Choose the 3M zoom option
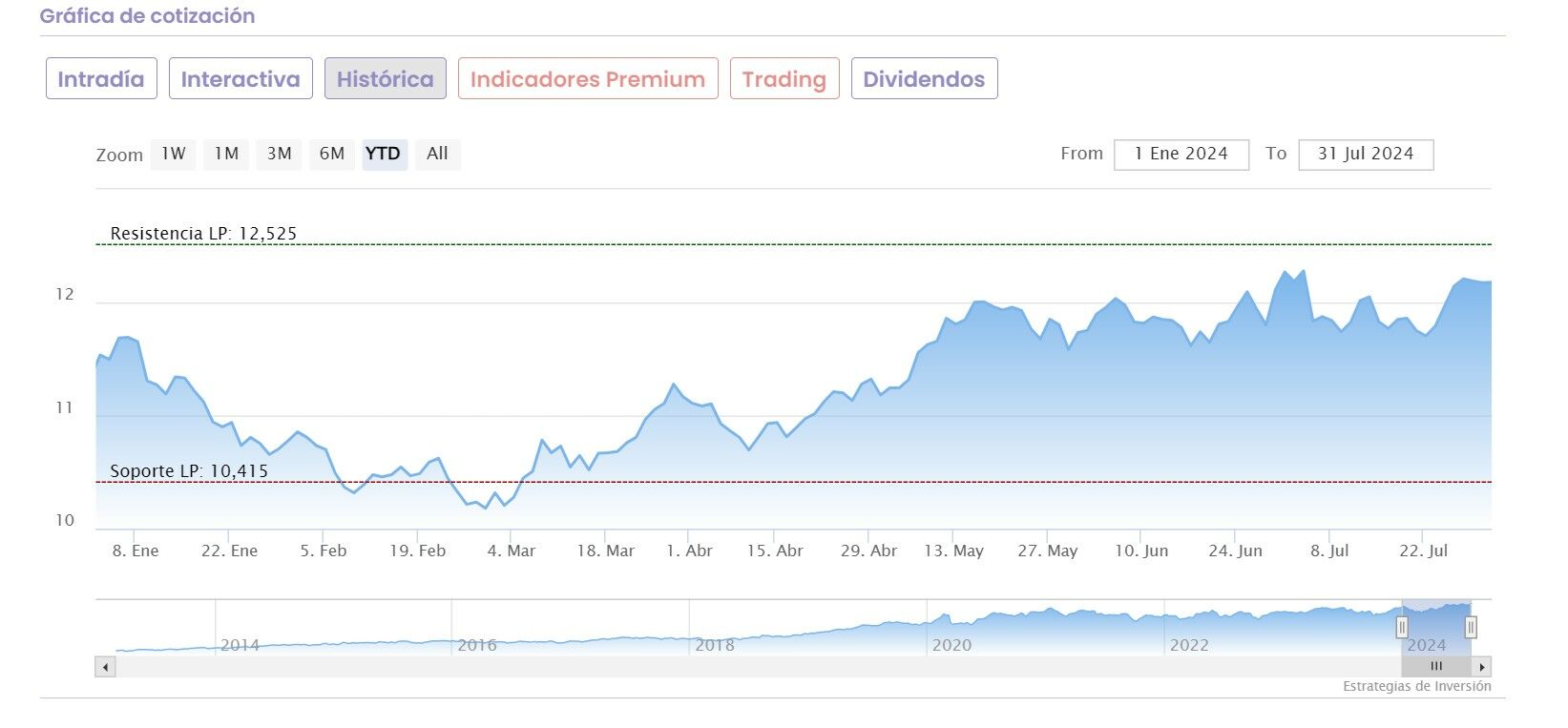Viewport: 1568px width, 728px height. point(279,154)
